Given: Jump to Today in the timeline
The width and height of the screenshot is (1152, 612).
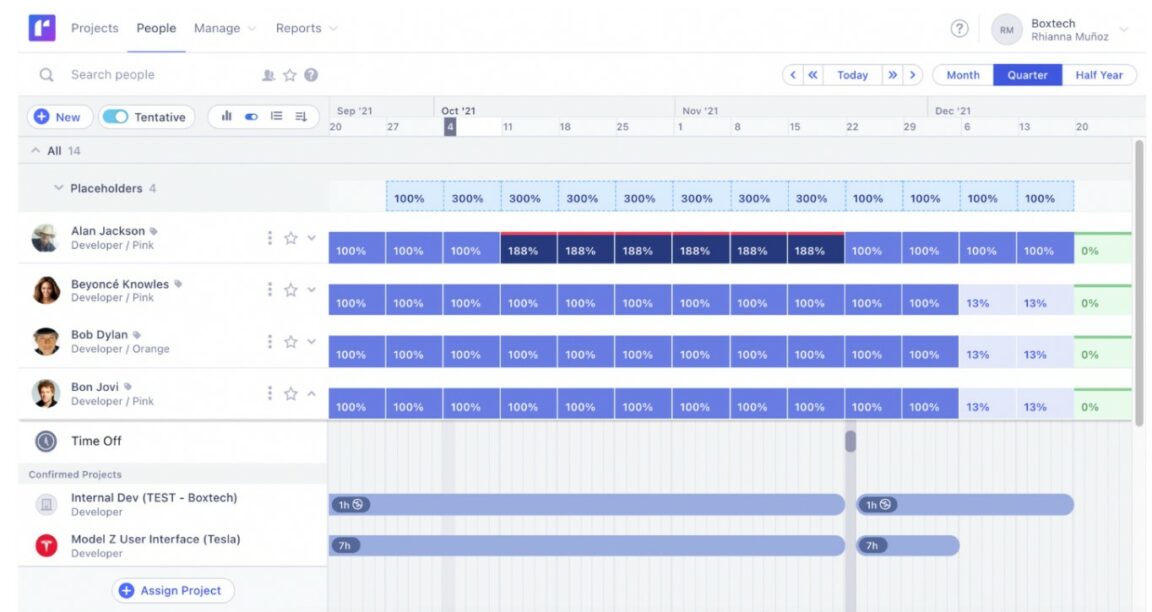Looking at the screenshot, I should click(x=852, y=74).
